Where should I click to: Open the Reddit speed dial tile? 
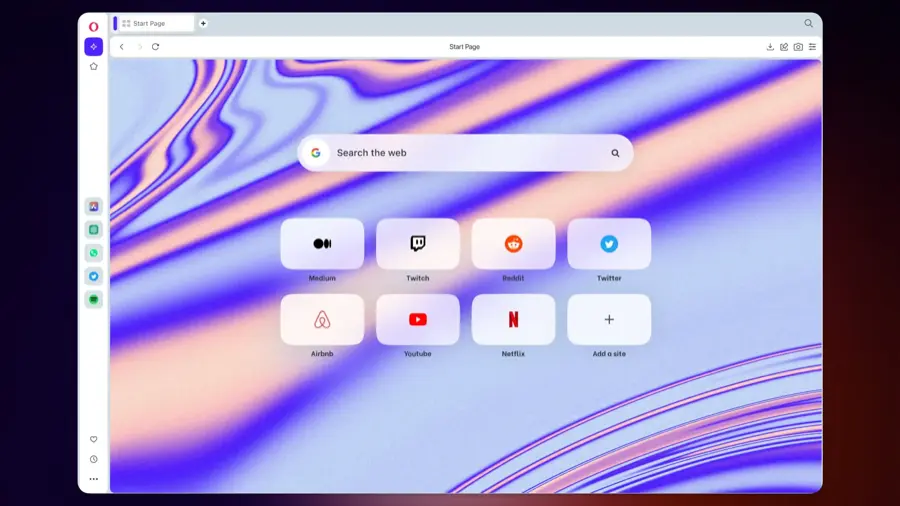(513, 244)
